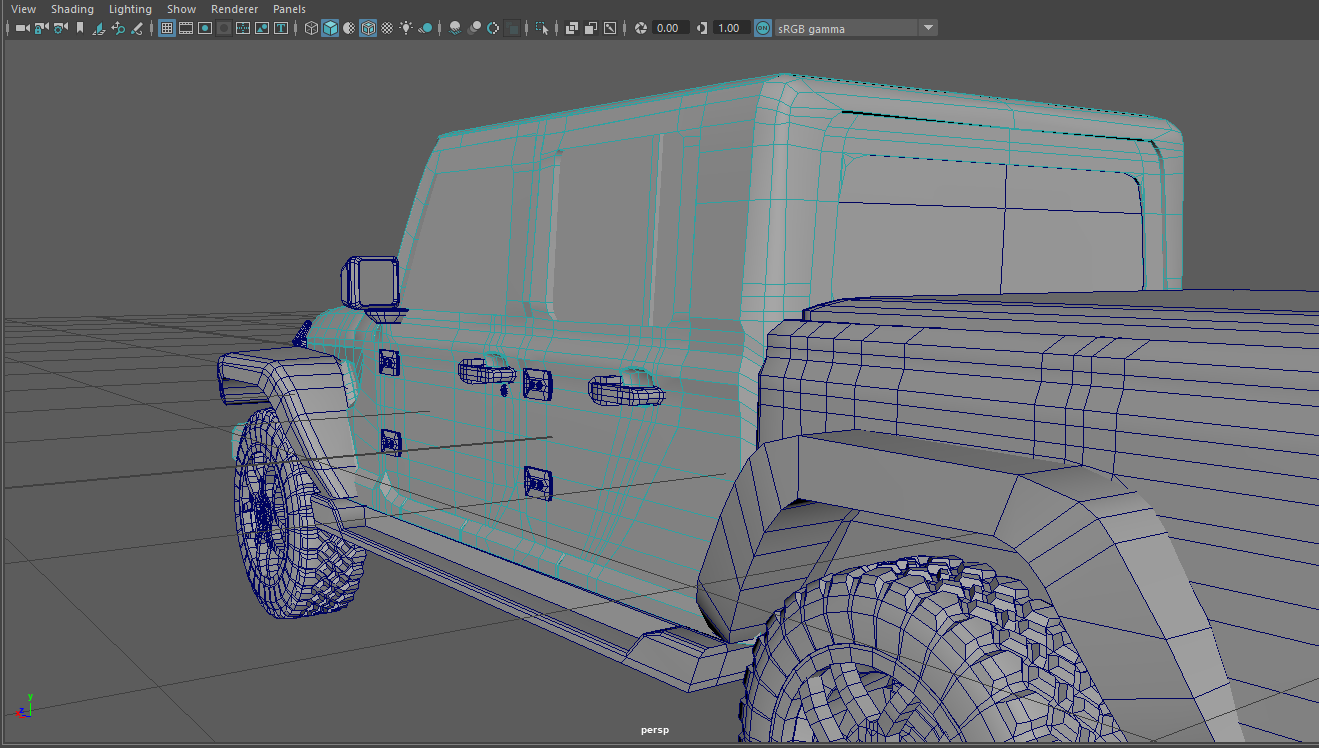Click the persp camera label
Image resolution: width=1319 pixels, height=748 pixels.
655,730
